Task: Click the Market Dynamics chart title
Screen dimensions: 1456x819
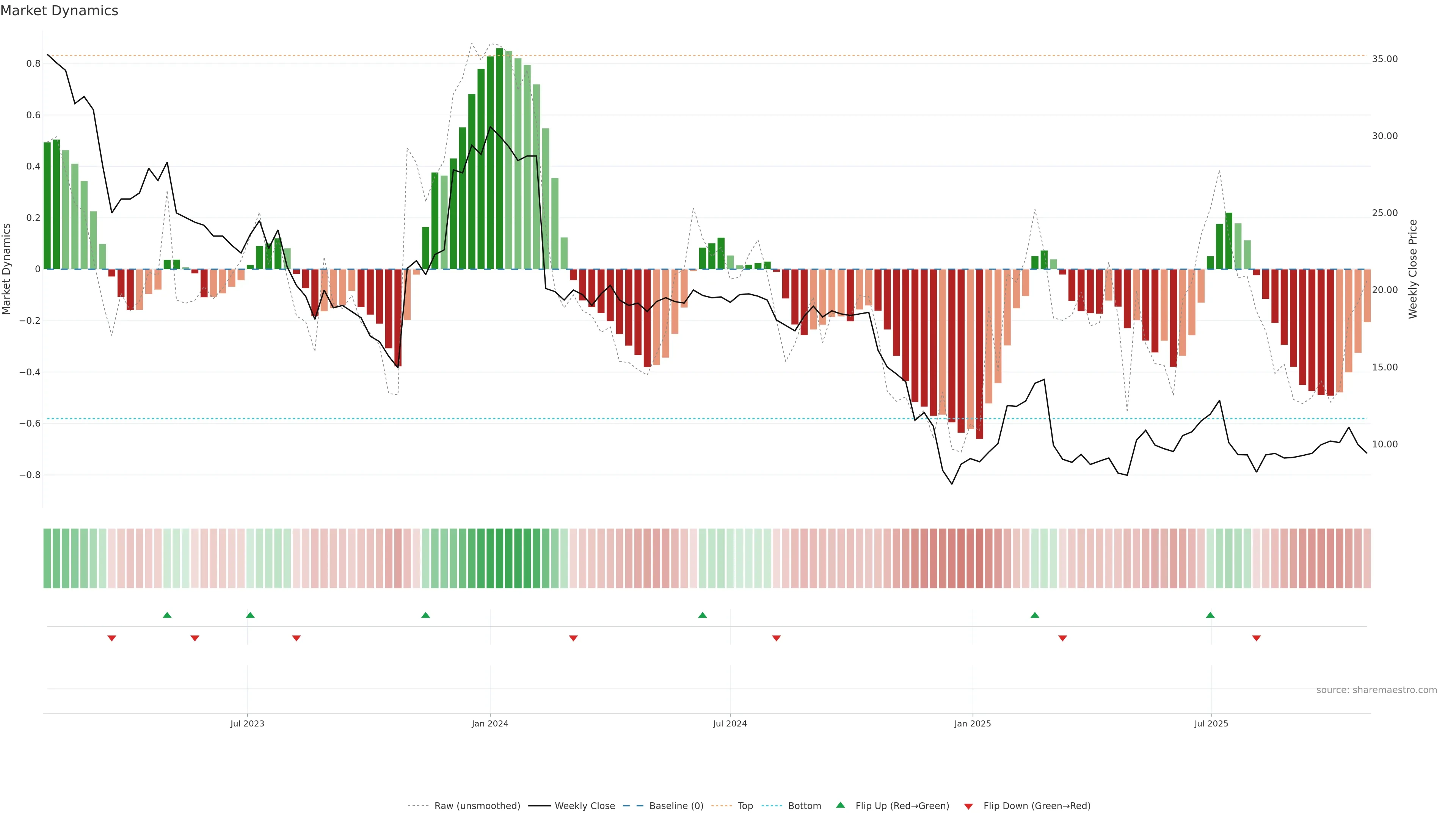Action: click(60, 11)
